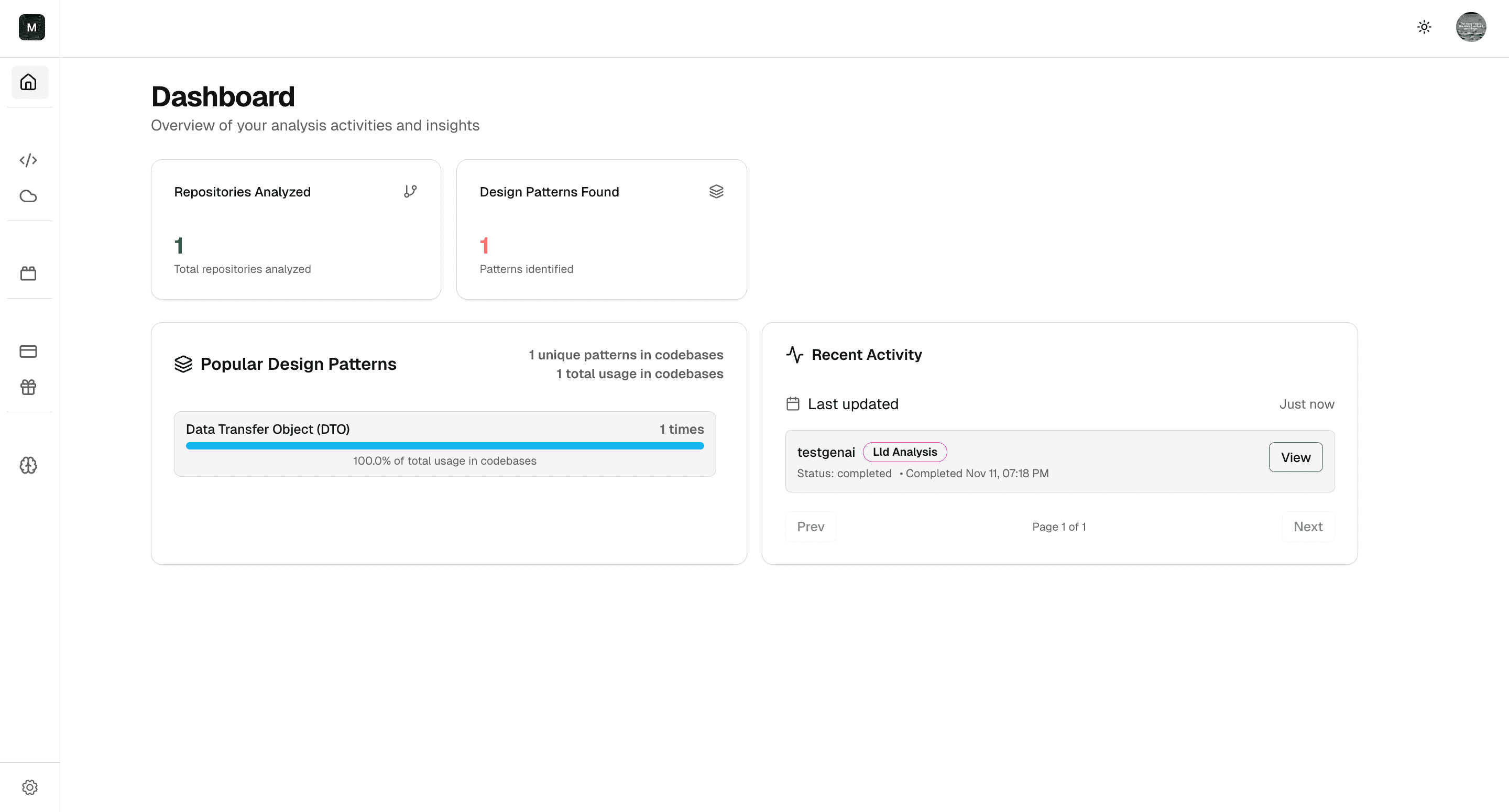Click the layers icon on patterns card
Screen dimensions: 1509x812
click(x=716, y=192)
